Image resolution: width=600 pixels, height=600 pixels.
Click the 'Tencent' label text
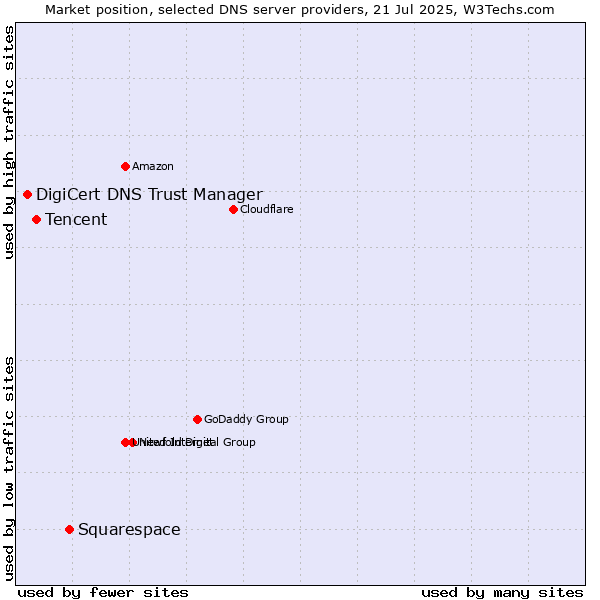[76, 220]
